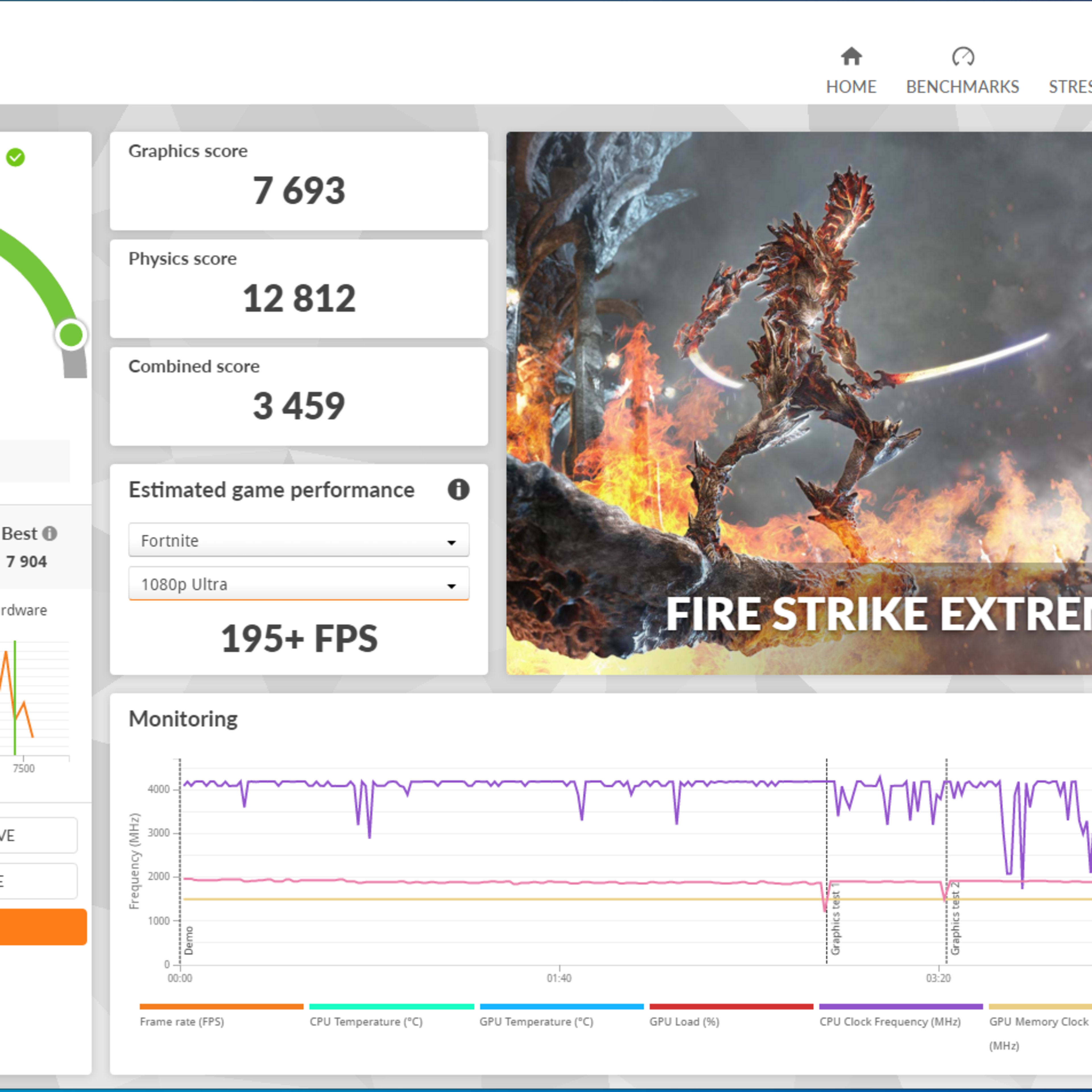
Task: Toggle GPU Memory Clock legend series
Action: pos(1040,1027)
